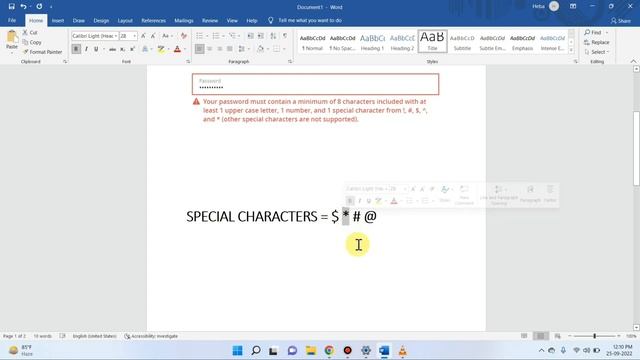640x360 pixels.
Task: Justify the paragraph text
Action: (x=230, y=49)
